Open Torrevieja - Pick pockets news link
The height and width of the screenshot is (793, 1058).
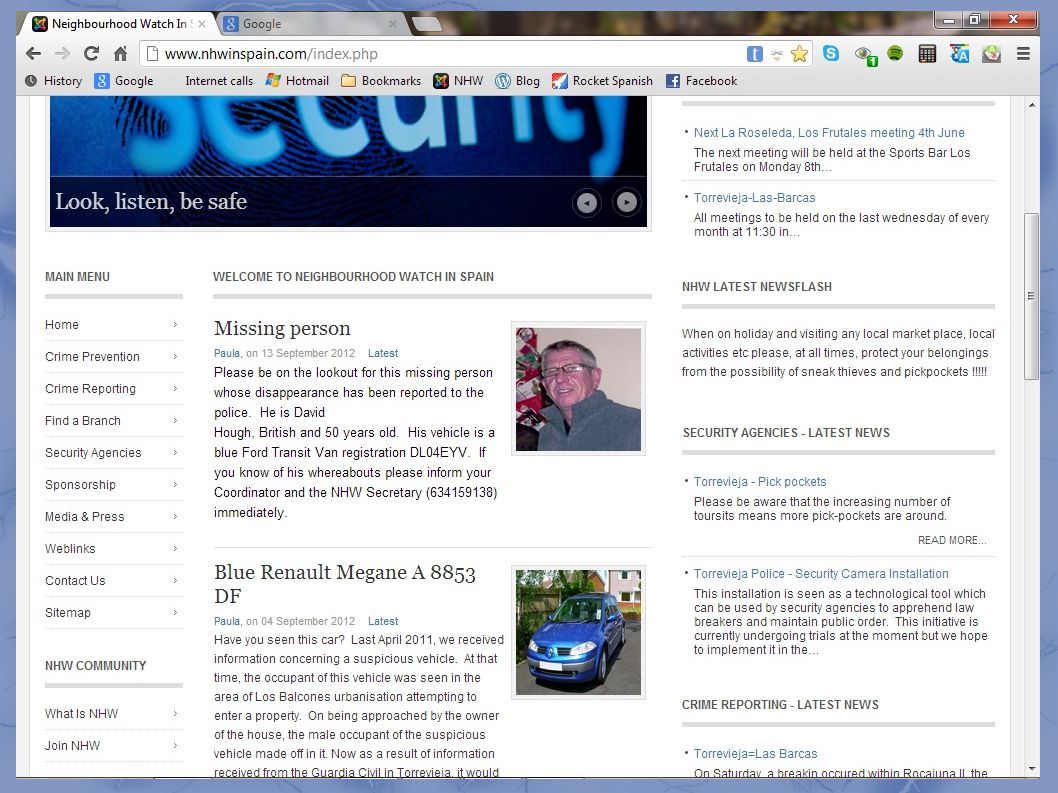coord(760,482)
